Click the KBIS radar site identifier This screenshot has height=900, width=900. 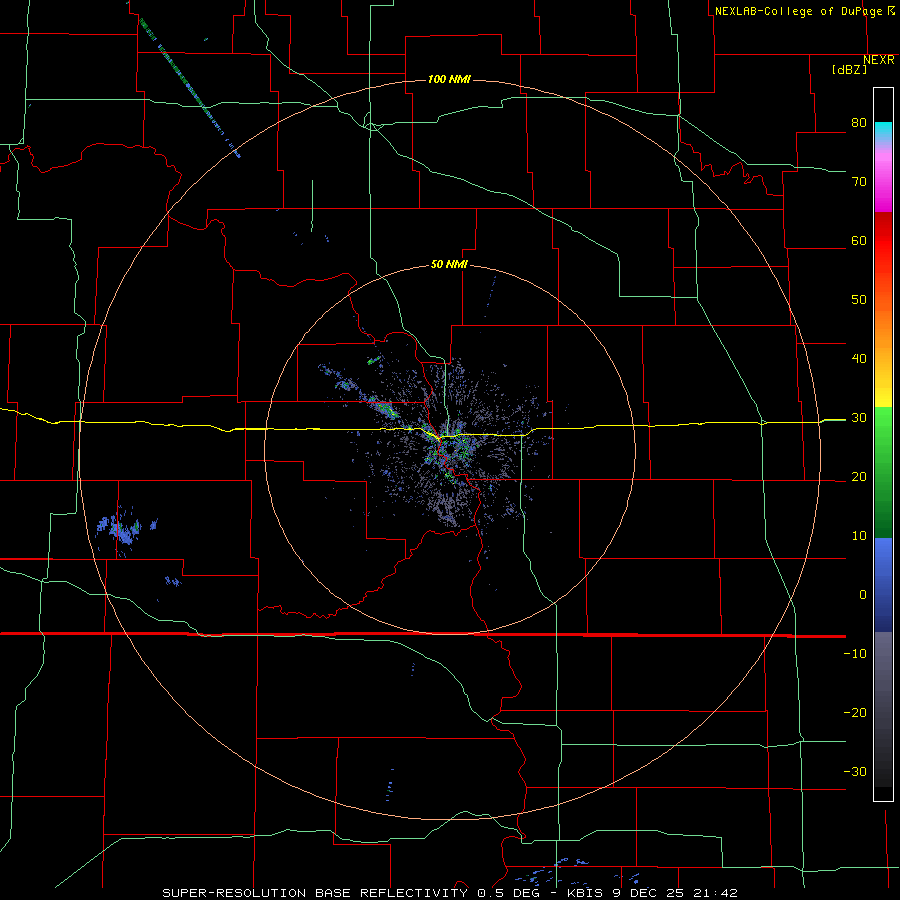click(588, 893)
